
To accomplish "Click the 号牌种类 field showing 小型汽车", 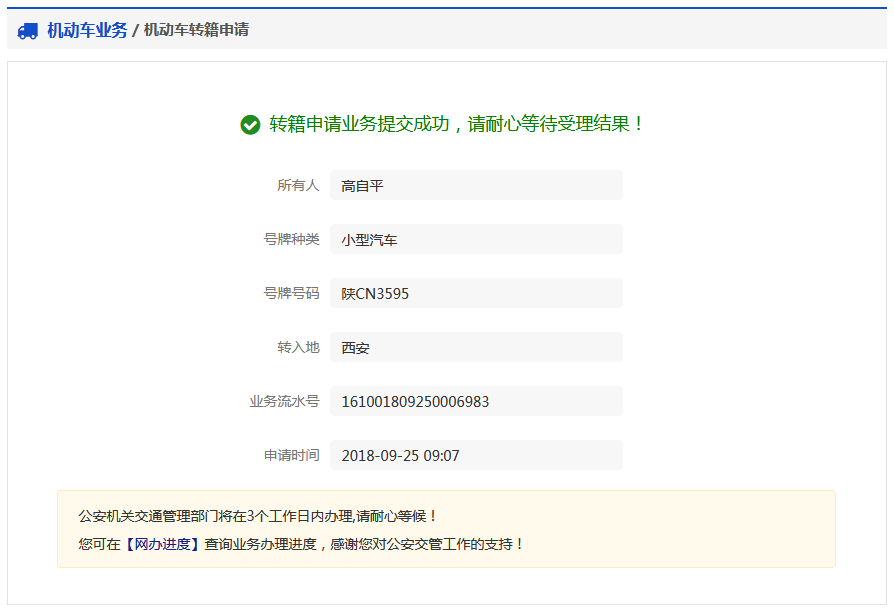I will click(x=475, y=239).
